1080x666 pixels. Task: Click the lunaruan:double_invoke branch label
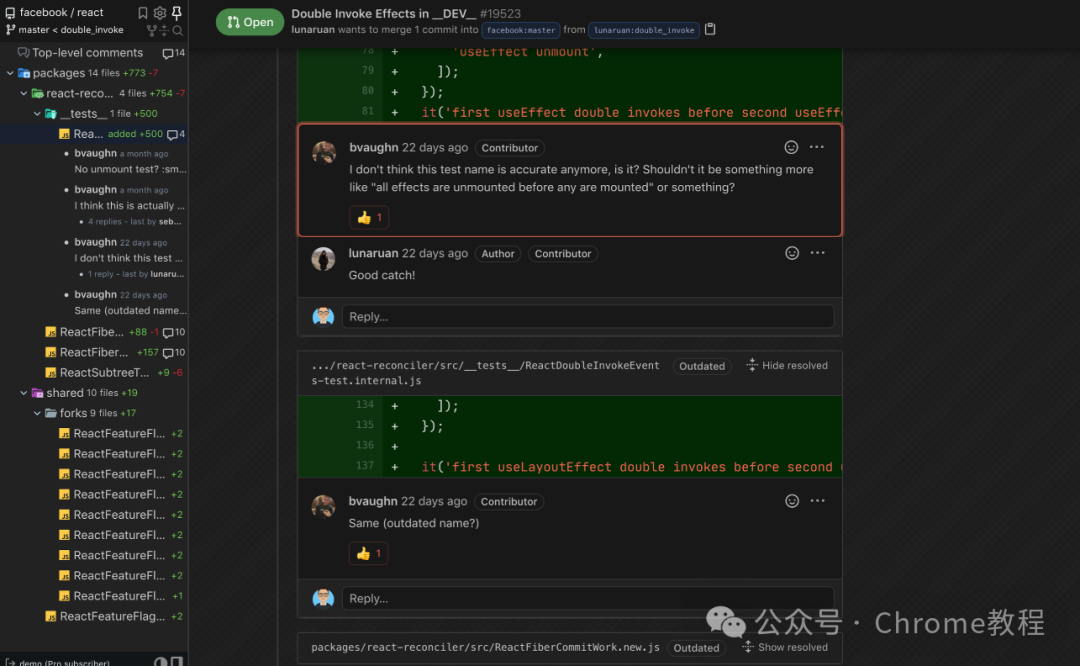click(x=644, y=30)
